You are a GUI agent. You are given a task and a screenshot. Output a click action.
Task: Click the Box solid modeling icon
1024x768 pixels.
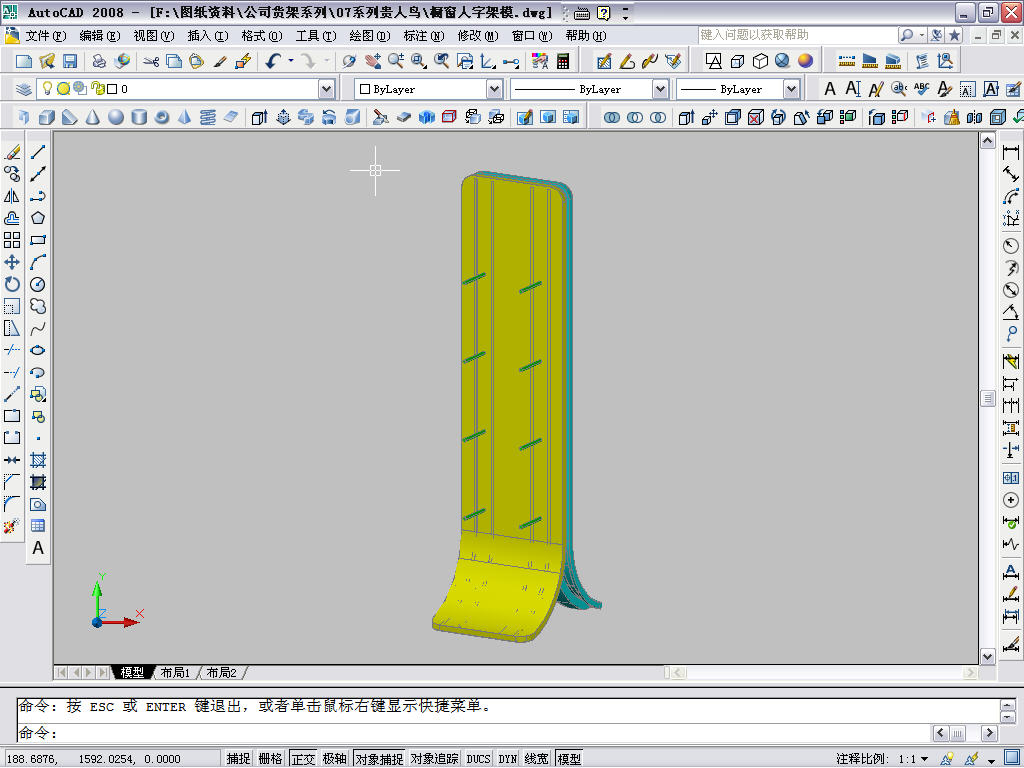tap(46, 117)
